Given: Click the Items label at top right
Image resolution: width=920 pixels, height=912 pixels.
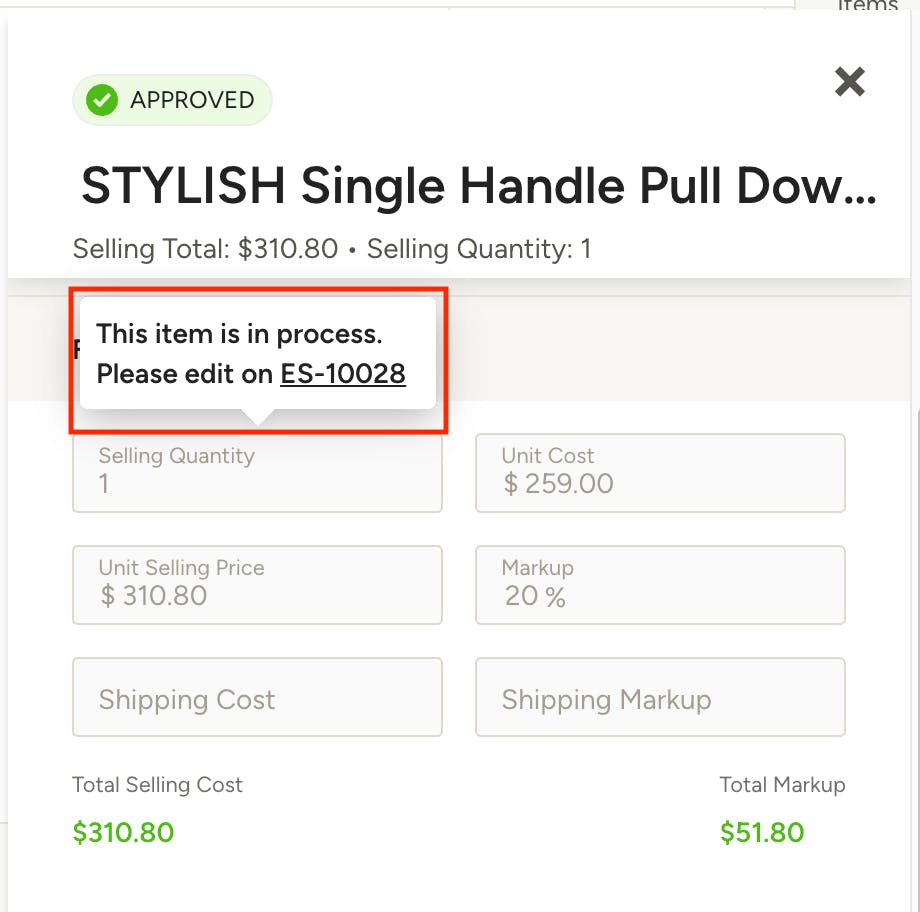Looking at the screenshot, I should 868,5.
